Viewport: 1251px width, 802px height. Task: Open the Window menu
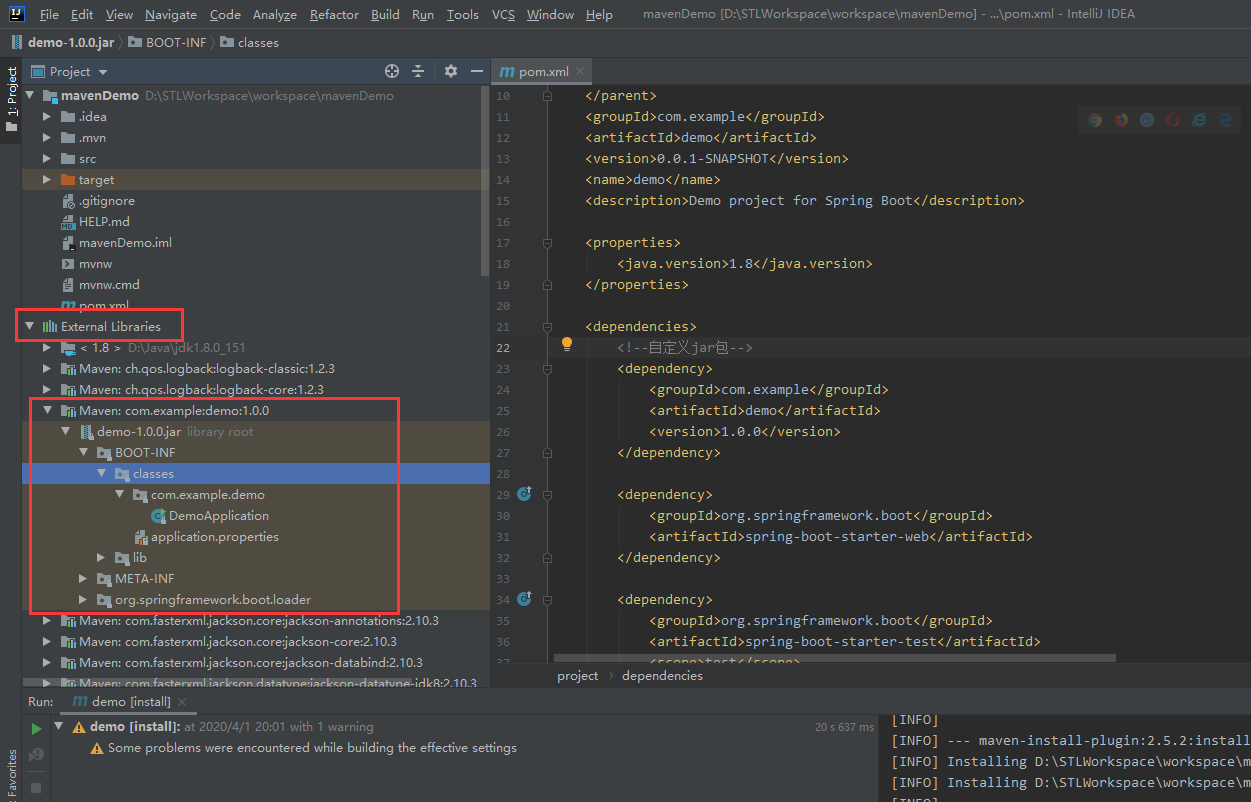tap(550, 15)
